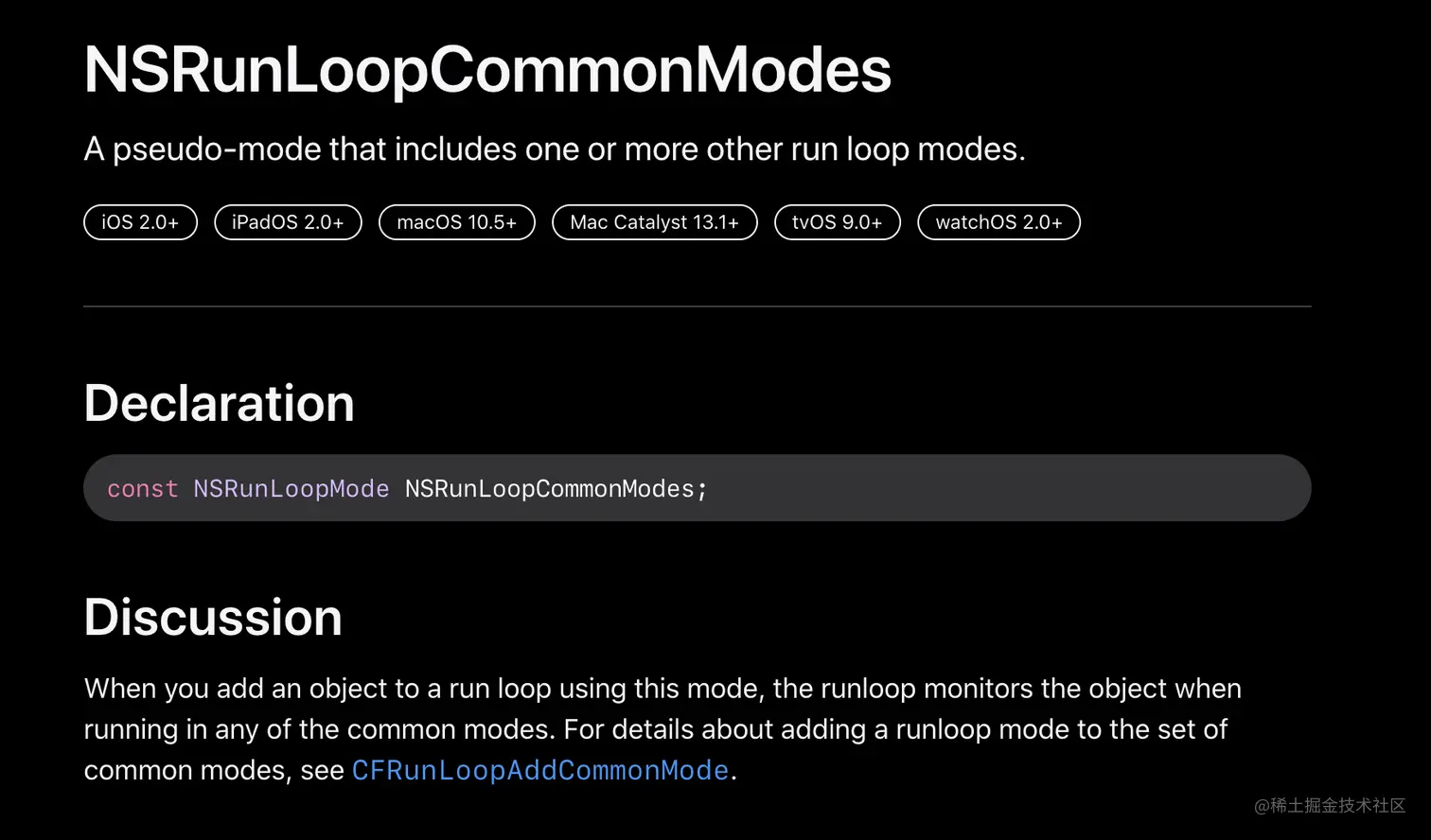This screenshot has height=840, width=1431.
Task: Select the macOS 10.5+ badge
Action: pos(457,222)
